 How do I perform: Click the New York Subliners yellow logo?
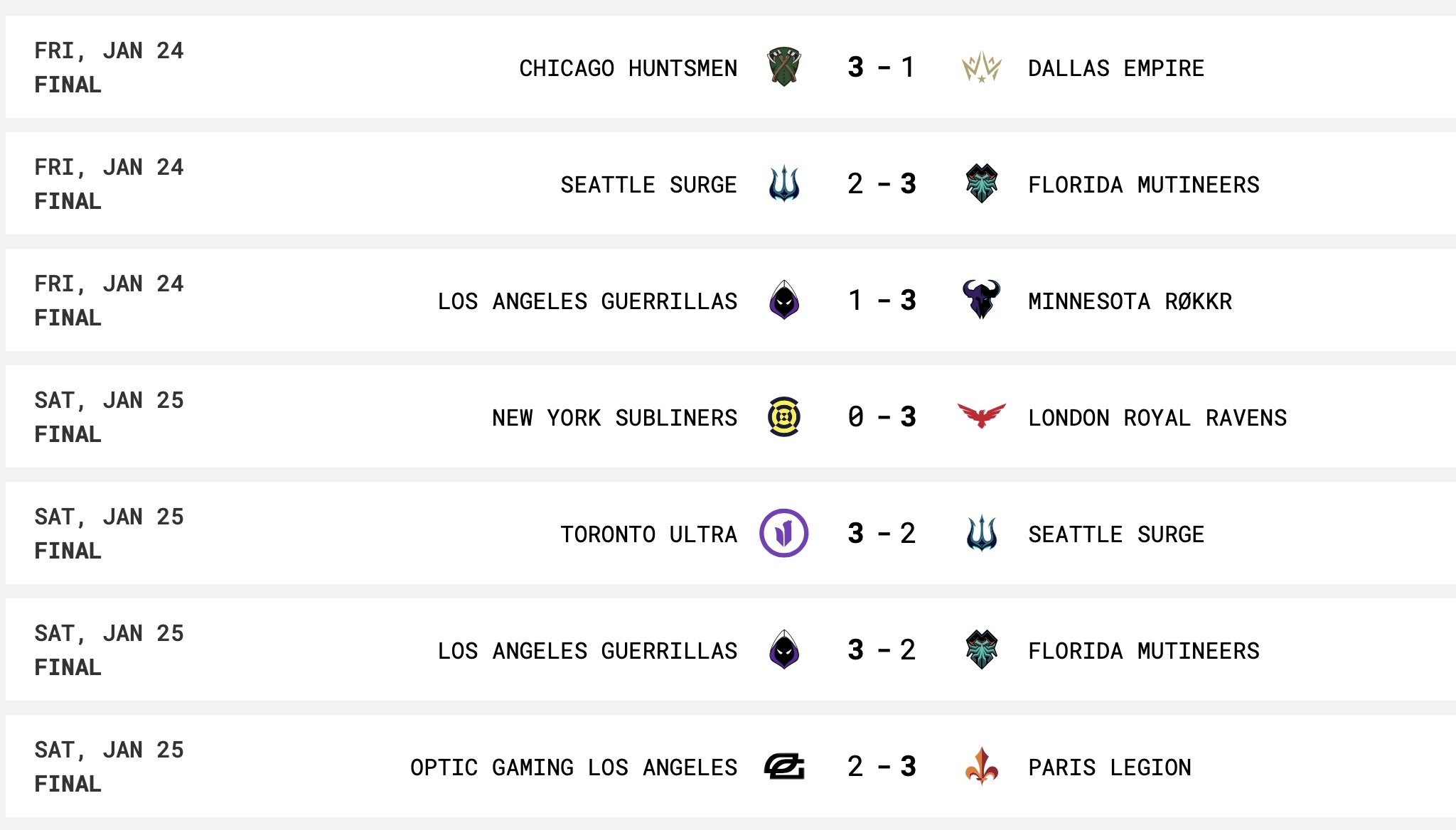784,416
